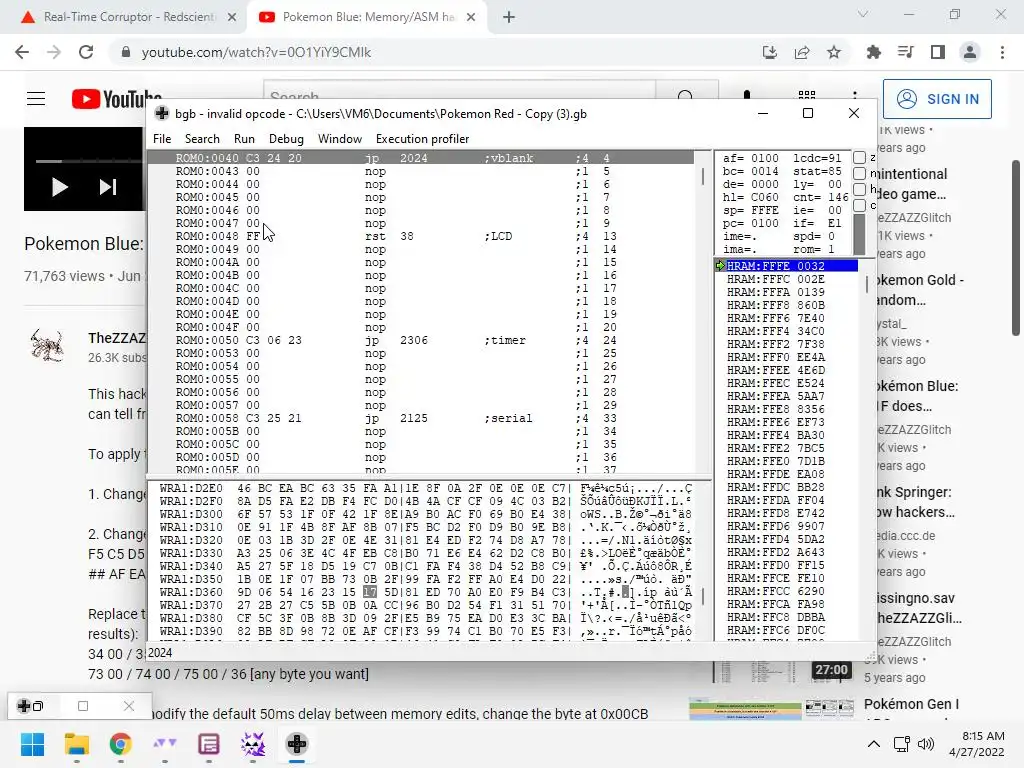Toggle the h flag checkbox
Viewport: 1024px width, 768px height.
pyautogui.click(x=859, y=189)
